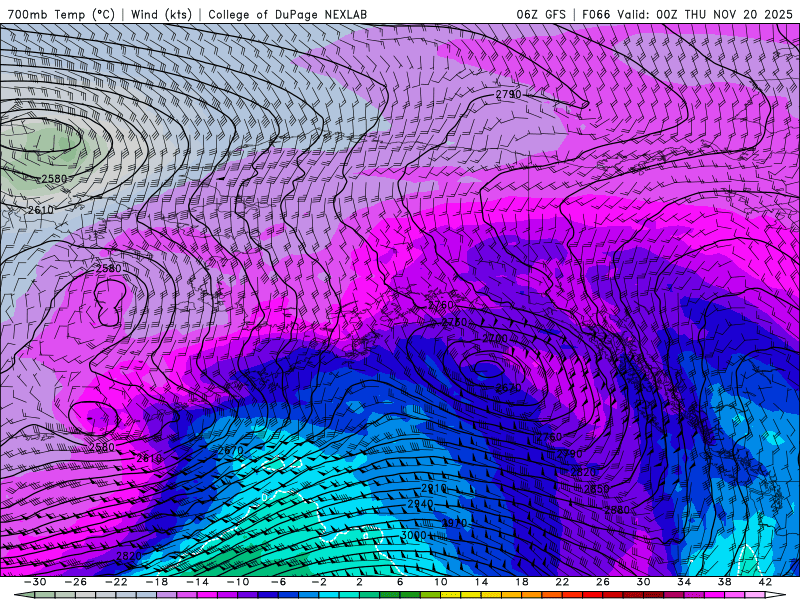This screenshot has width=800, height=600.
Task: Click the positive 14 colorbar tick label
Action: 481,582
